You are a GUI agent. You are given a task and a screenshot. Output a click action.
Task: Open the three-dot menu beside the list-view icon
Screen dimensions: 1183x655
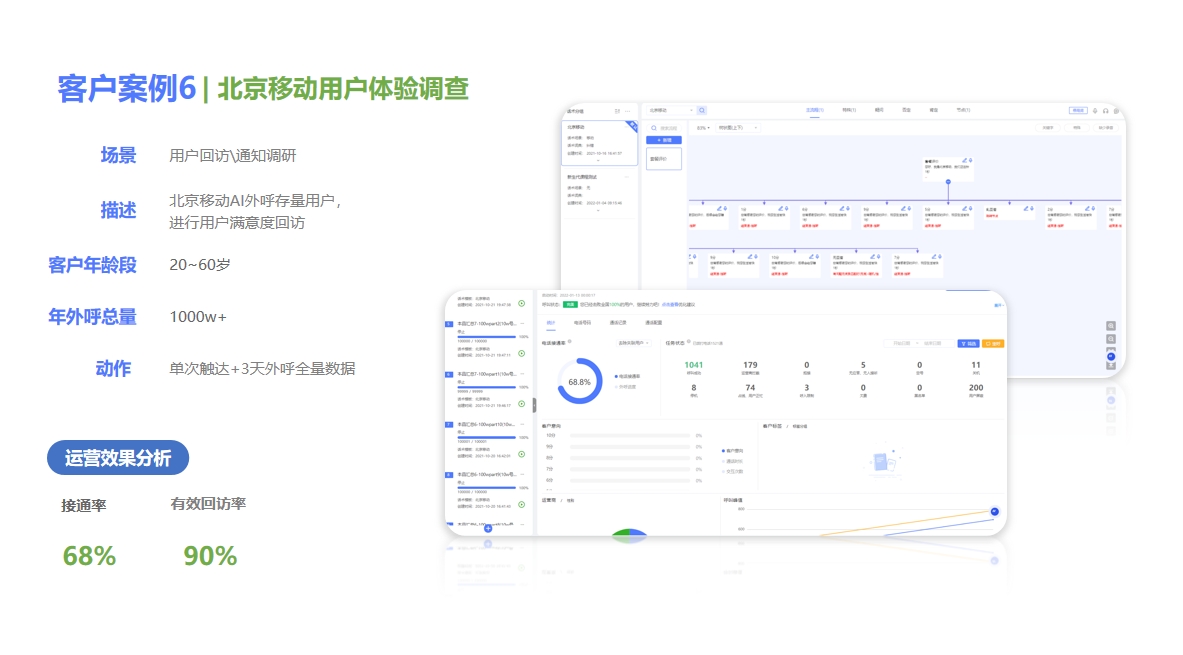628,111
